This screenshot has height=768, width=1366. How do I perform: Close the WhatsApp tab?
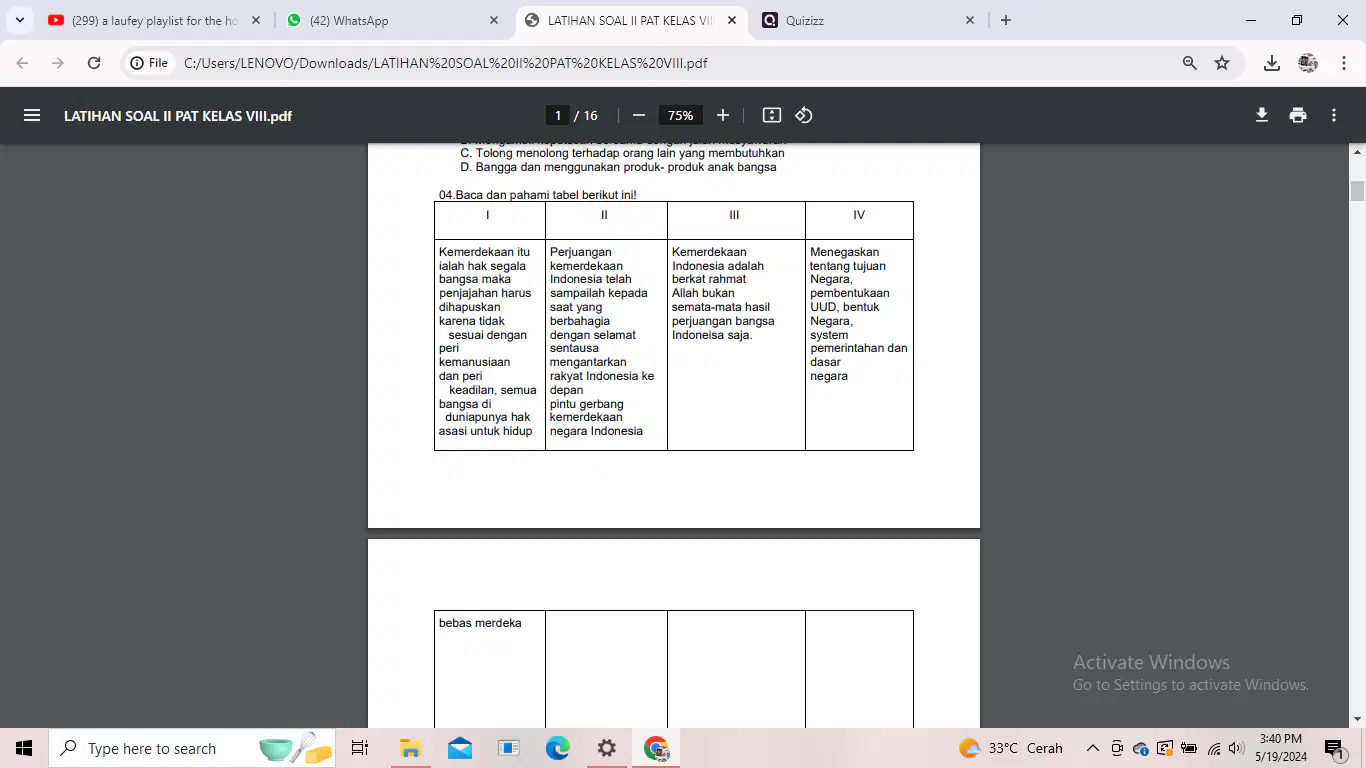[494, 20]
